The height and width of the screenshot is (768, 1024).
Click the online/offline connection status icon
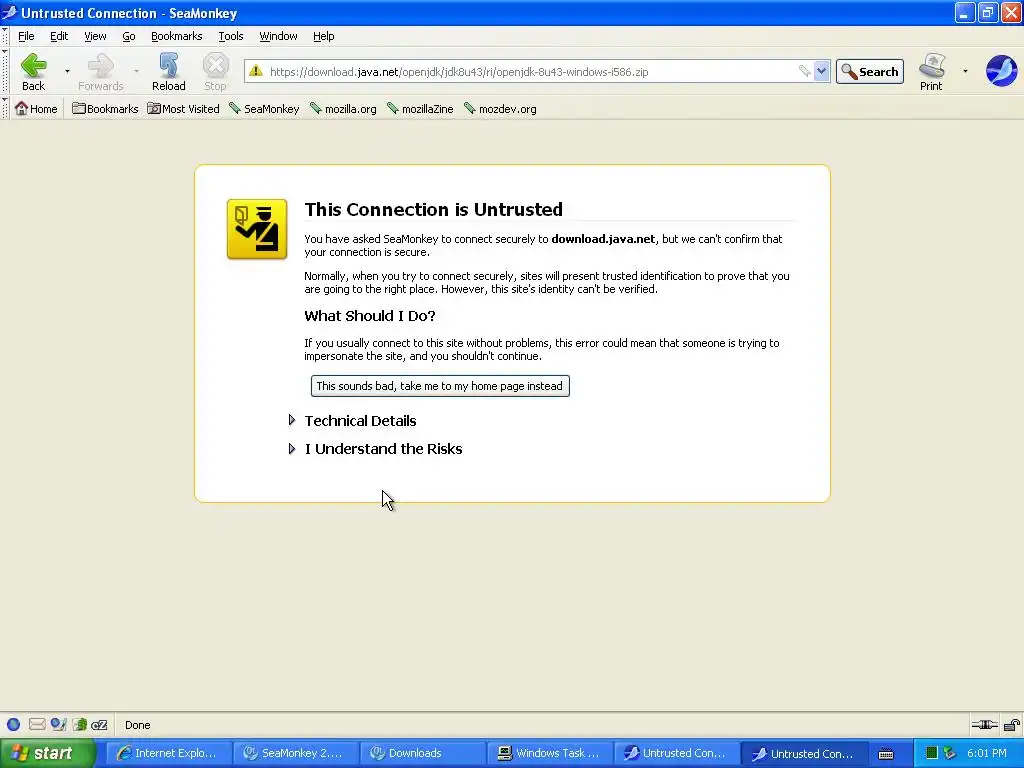click(984, 724)
